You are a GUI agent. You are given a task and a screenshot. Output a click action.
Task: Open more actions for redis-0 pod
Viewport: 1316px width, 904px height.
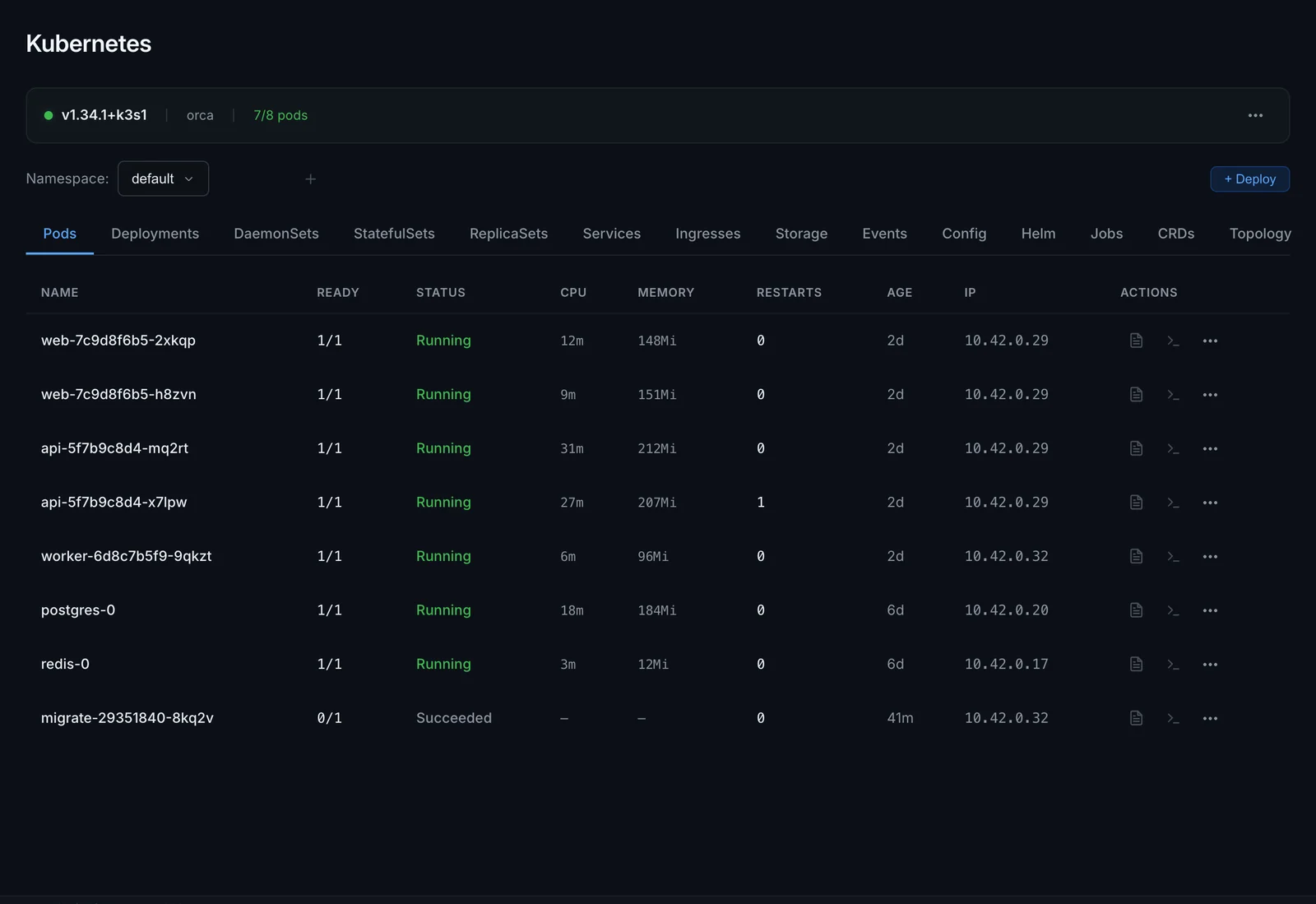pyautogui.click(x=1210, y=664)
